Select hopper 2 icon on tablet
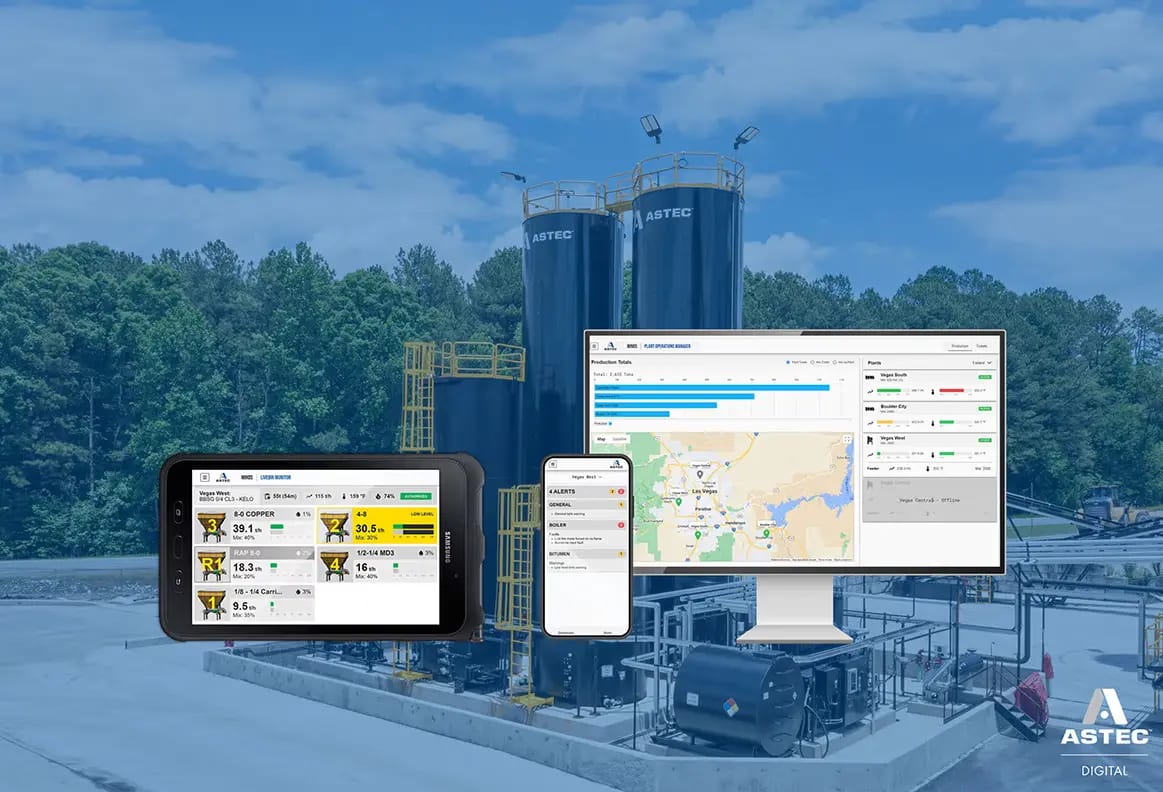The height and width of the screenshot is (792, 1163). (x=335, y=526)
